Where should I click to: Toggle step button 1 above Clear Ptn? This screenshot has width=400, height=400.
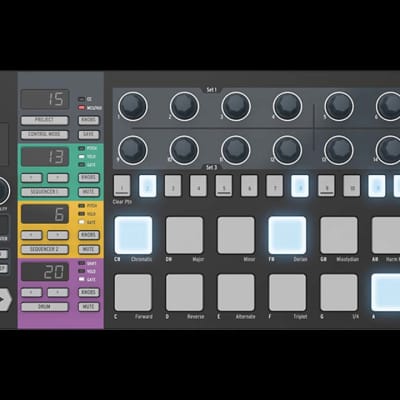(x=122, y=186)
